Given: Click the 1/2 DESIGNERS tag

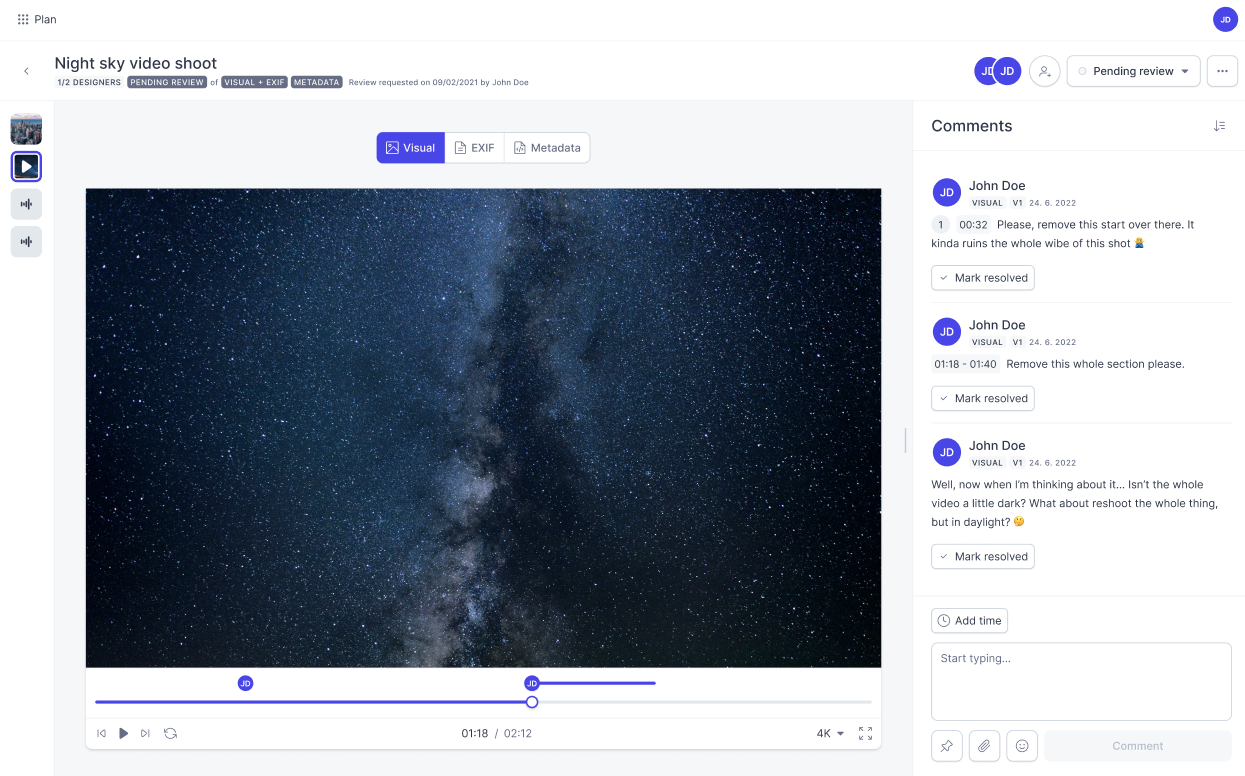Looking at the screenshot, I should [89, 82].
